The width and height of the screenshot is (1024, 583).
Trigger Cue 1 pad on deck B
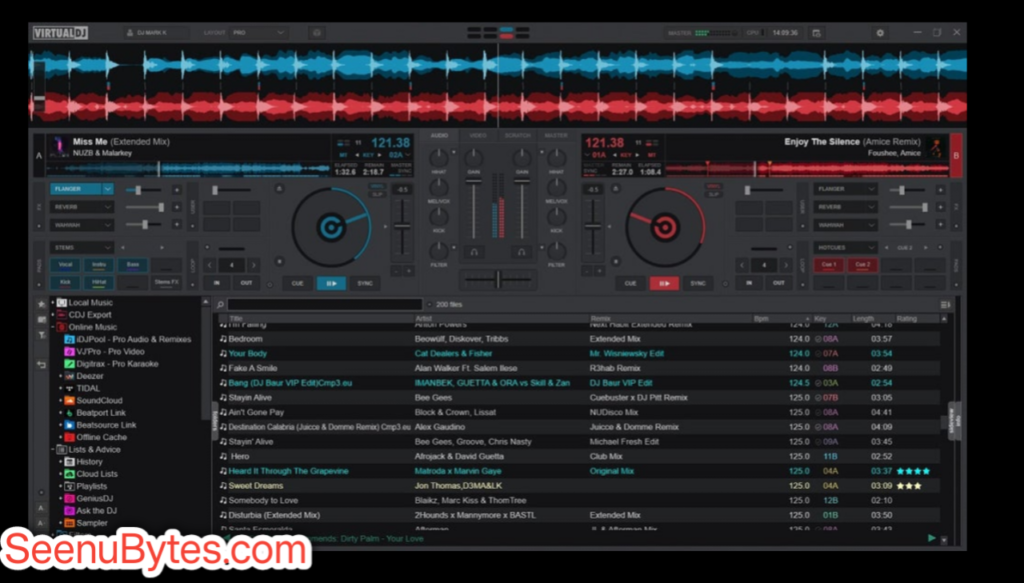click(x=829, y=265)
